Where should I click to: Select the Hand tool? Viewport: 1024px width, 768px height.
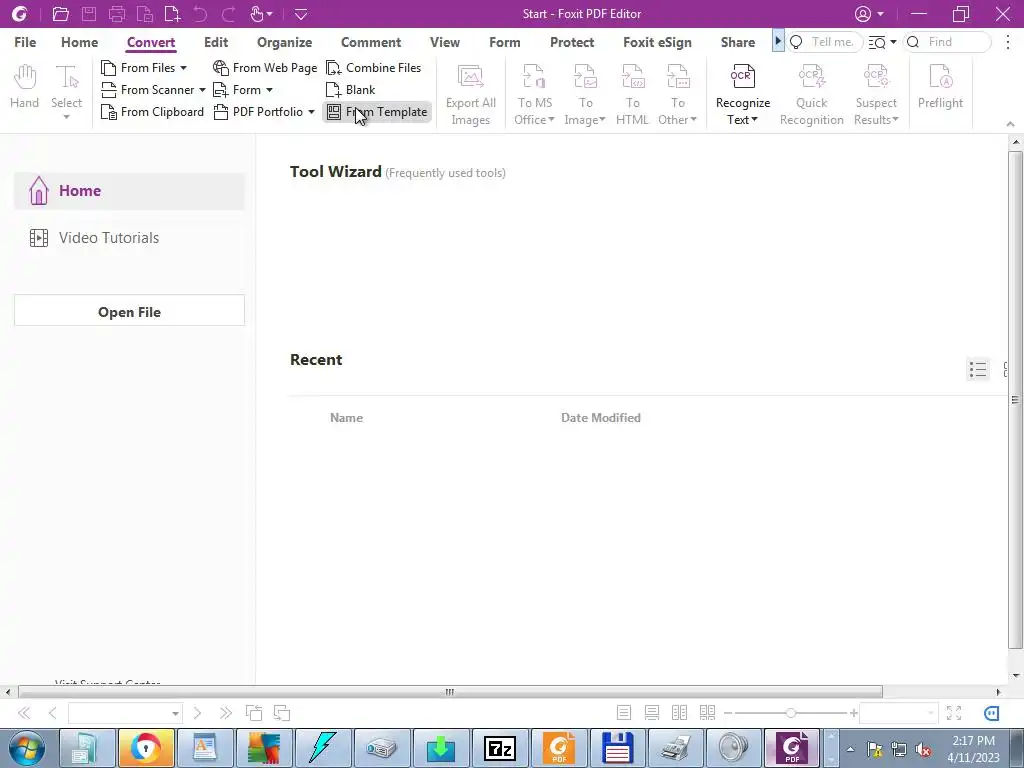[24, 87]
